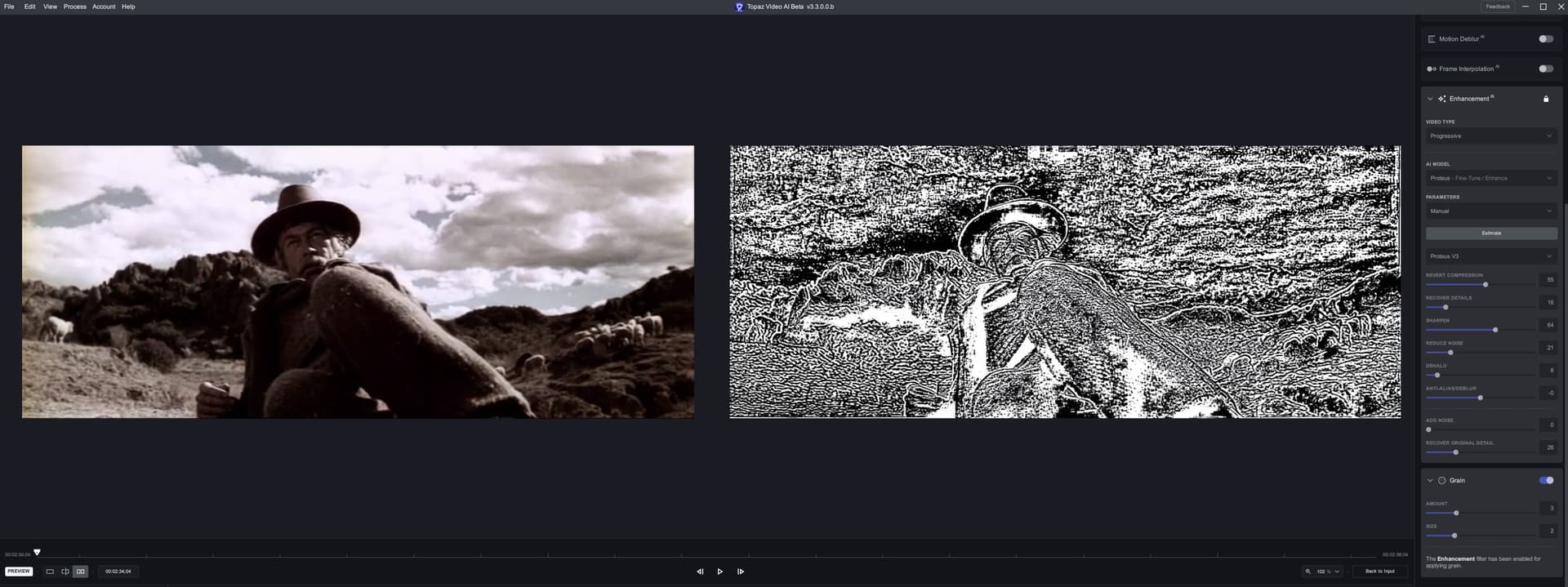Switch to side-by-side view layout icon
Screen dimensions: 1568x587
pos(80,571)
